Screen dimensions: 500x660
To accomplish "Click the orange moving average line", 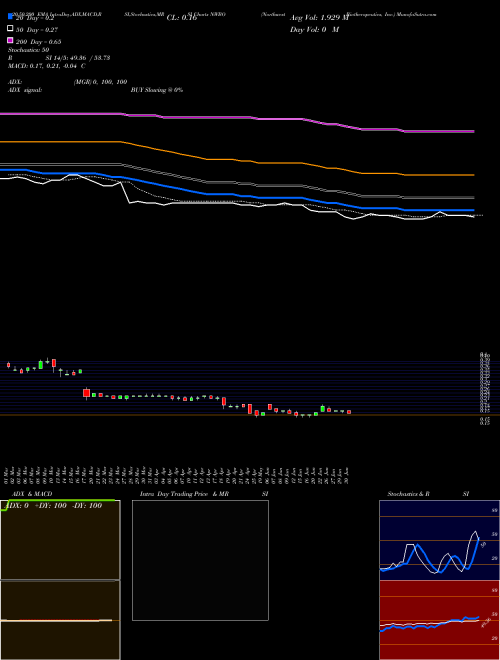I will (237, 160).
